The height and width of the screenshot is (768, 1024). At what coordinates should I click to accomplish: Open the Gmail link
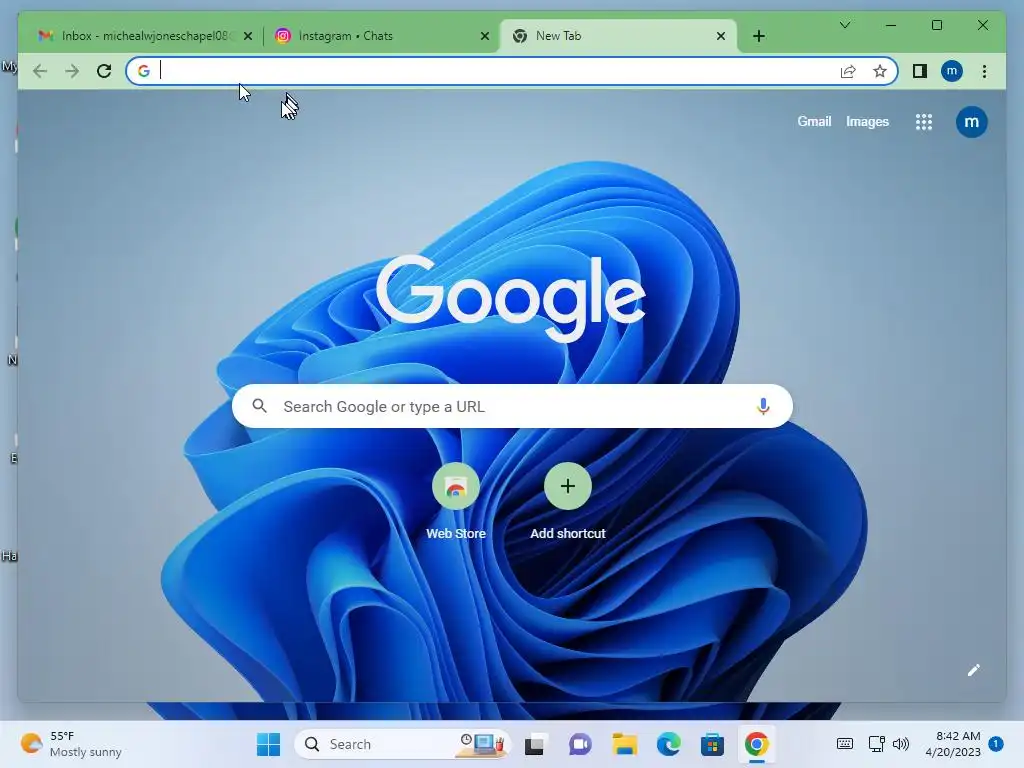[814, 121]
